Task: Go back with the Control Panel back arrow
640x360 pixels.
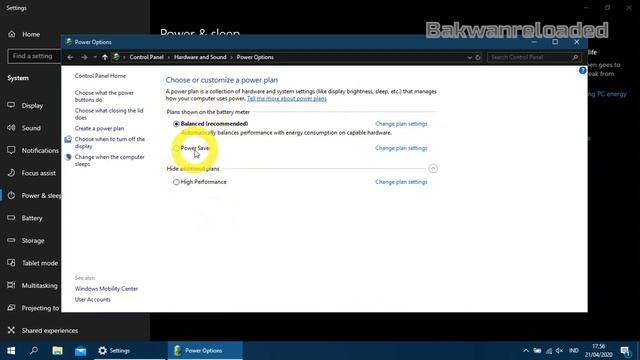Action: pos(70,57)
